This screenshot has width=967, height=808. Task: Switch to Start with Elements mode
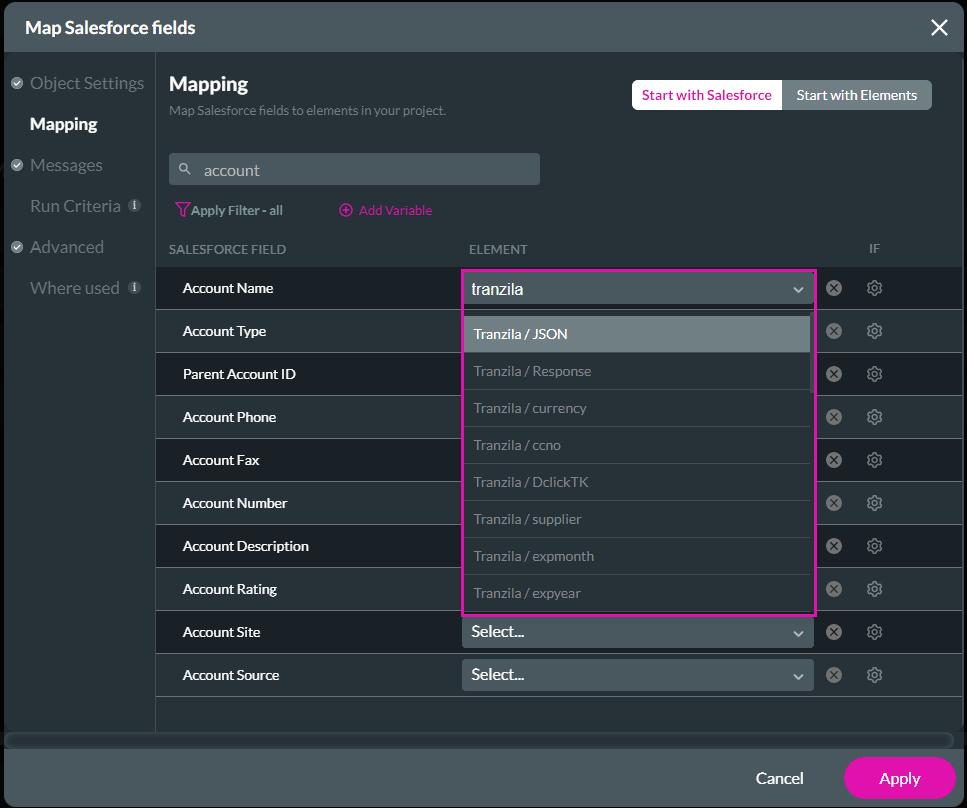tap(856, 95)
